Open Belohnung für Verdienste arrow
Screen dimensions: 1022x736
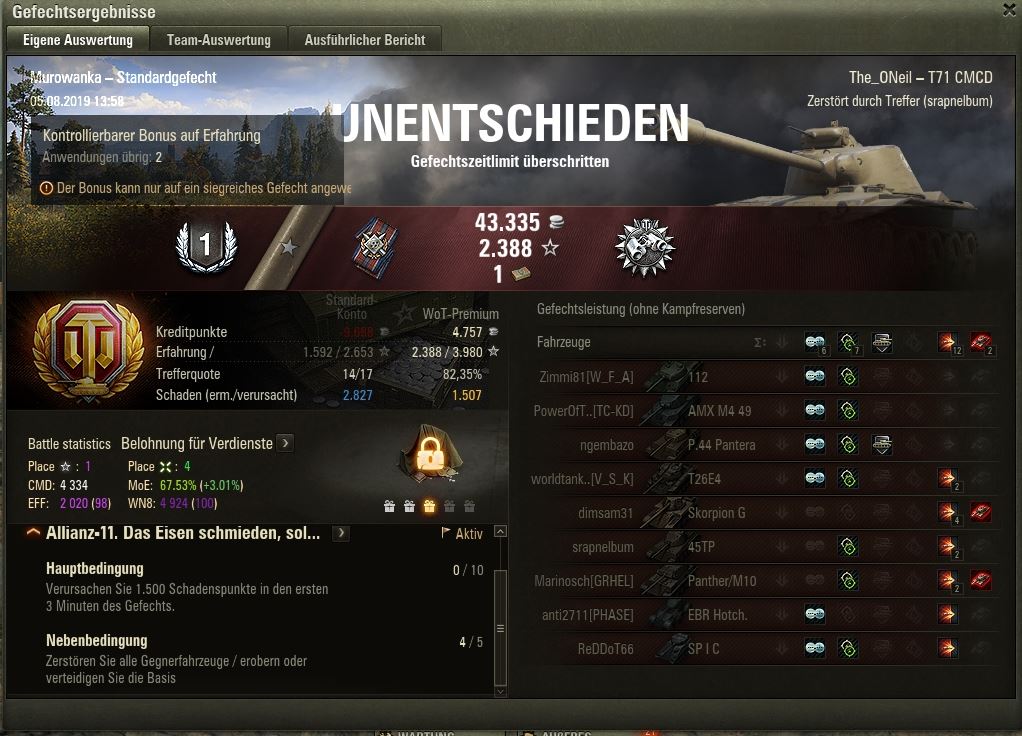[285, 443]
